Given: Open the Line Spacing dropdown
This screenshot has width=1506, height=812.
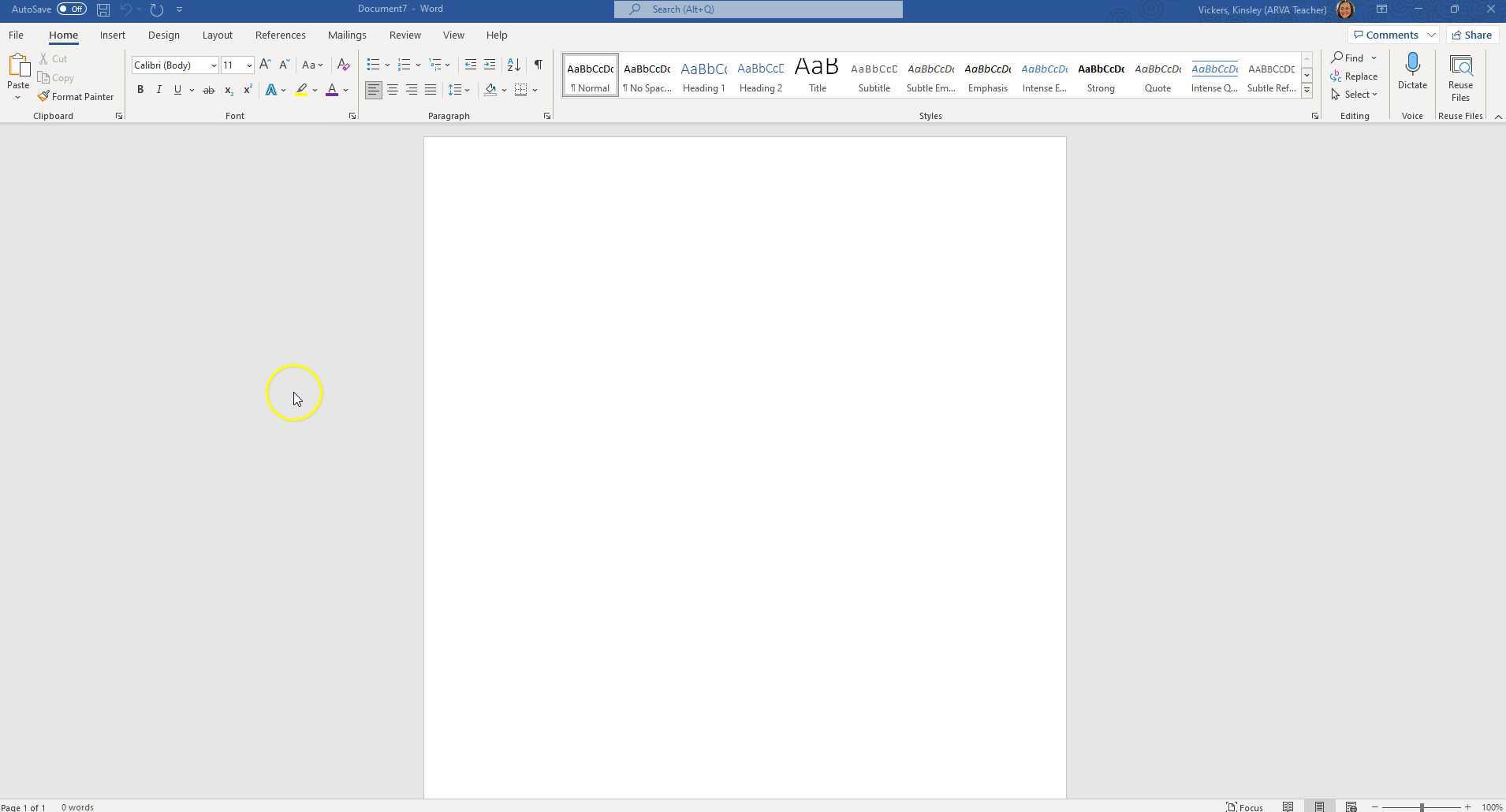Looking at the screenshot, I should [x=460, y=90].
